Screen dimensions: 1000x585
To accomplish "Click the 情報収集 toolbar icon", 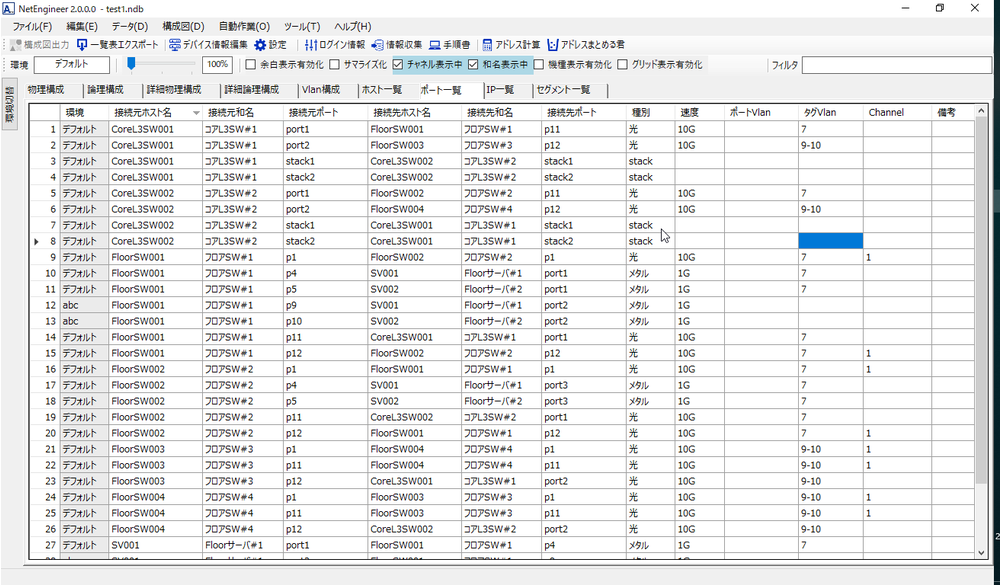I will click(377, 45).
